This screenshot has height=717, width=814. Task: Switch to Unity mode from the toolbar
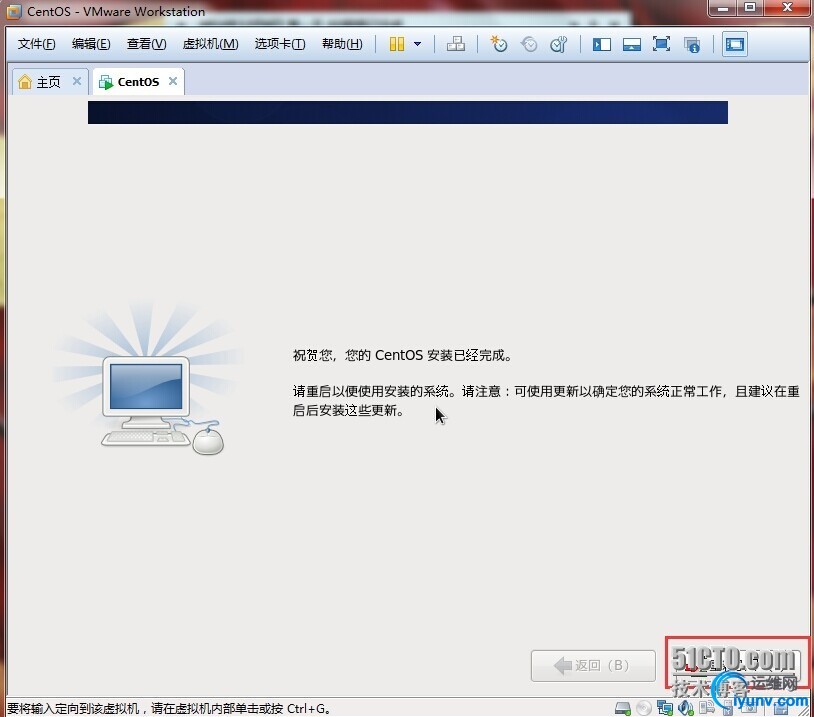coord(692,44)
